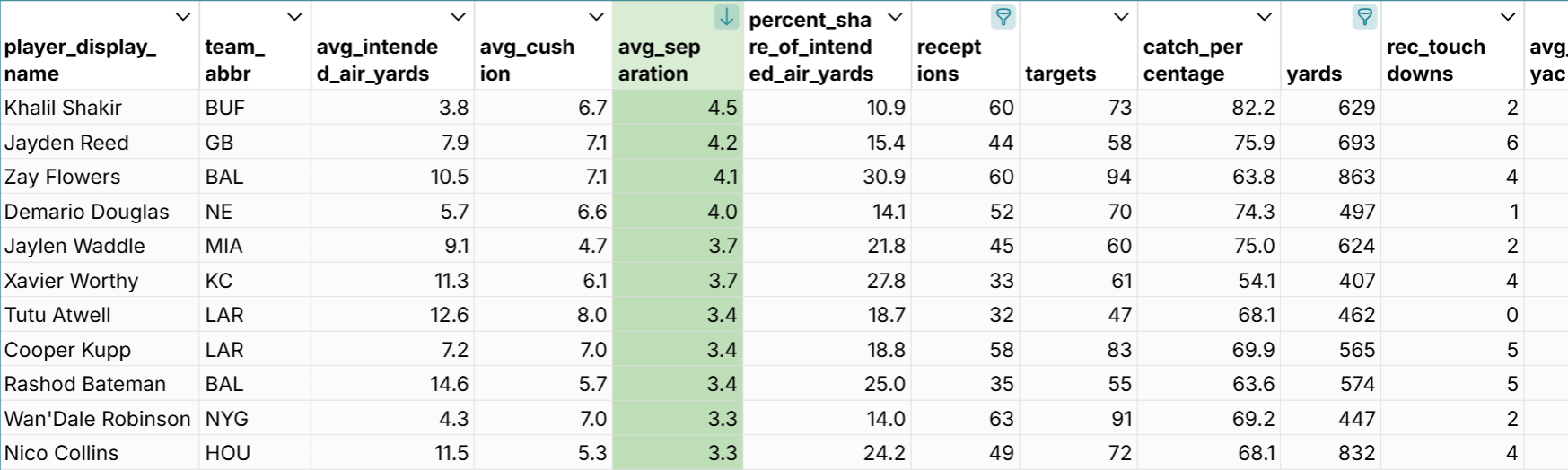Select Cooper Kupp's receptions value 58
This screenshot has width=1568, height=470.
click(1001, 350)
